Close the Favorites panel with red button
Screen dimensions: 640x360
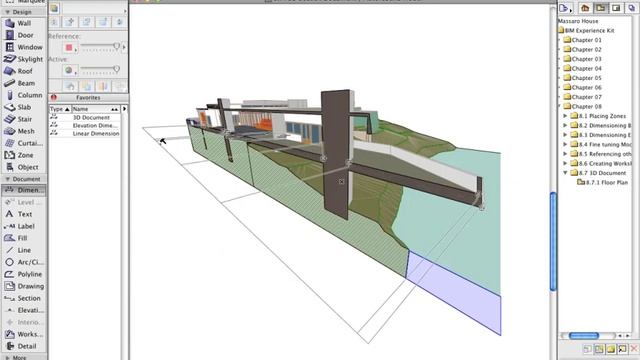tap(53, 98)
